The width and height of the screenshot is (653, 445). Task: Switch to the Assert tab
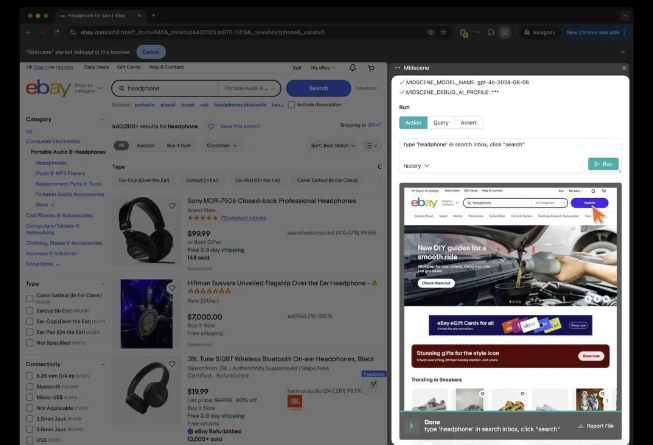point(469,122)
